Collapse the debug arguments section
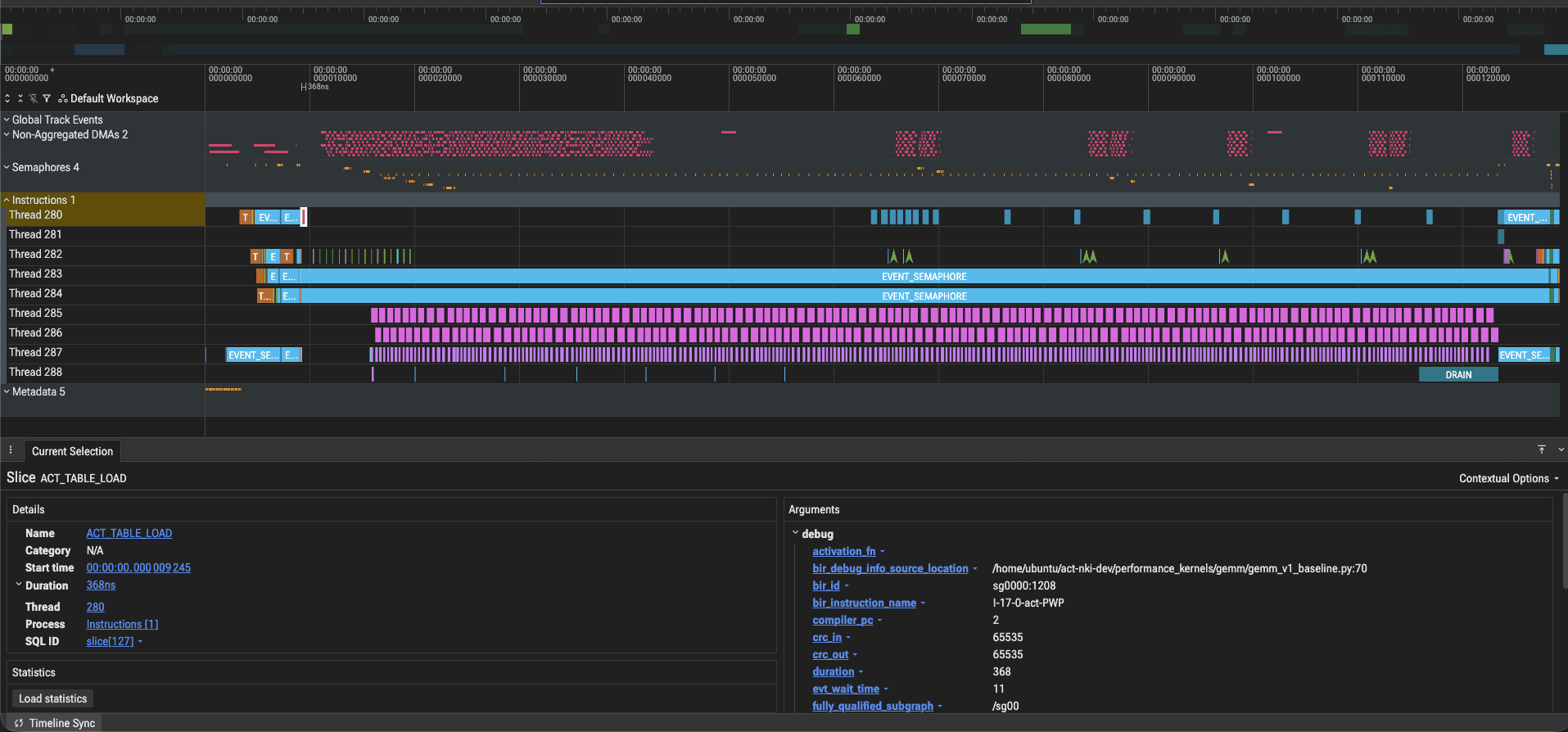The height and width of the screenshot is (732, 1568). (x=795, y=533)
